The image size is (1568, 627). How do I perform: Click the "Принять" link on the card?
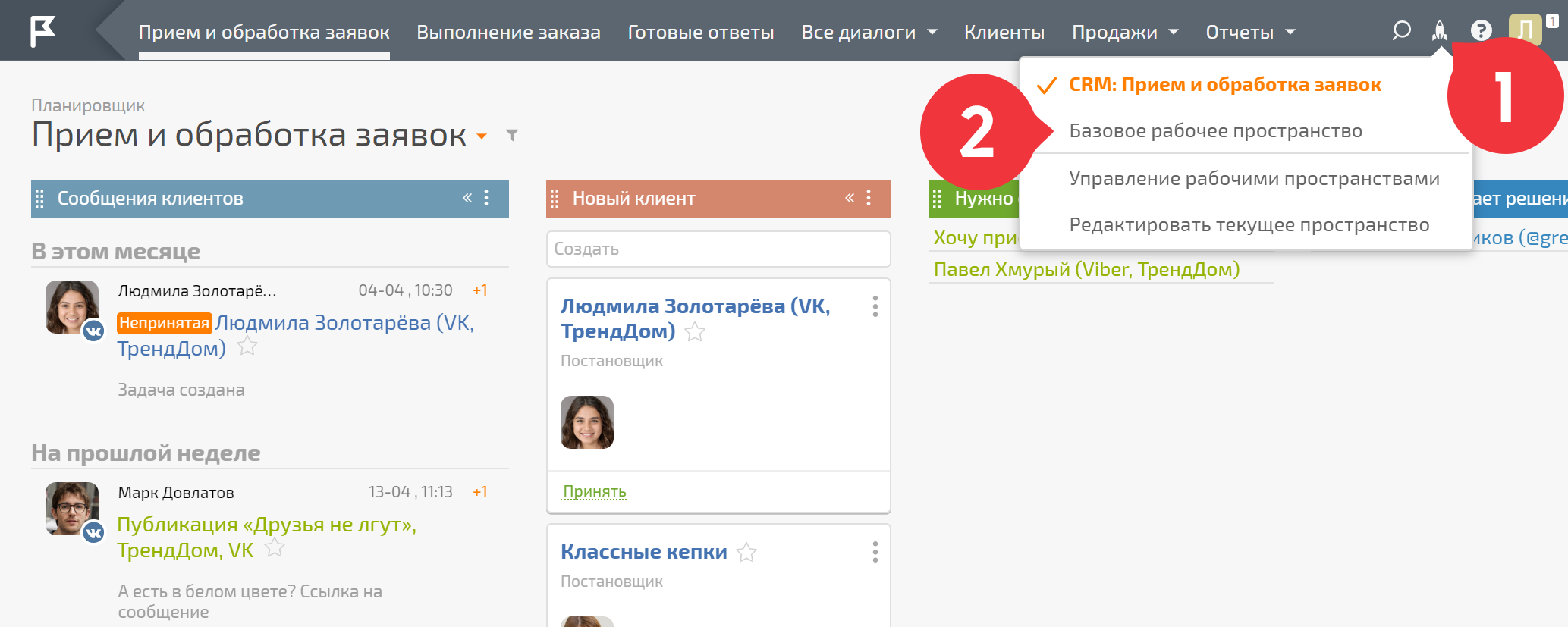coord(595,491)
